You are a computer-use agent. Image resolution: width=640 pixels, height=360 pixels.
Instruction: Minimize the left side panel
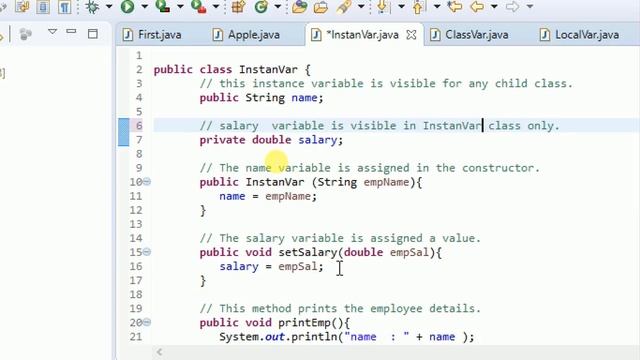coord(71,31)
